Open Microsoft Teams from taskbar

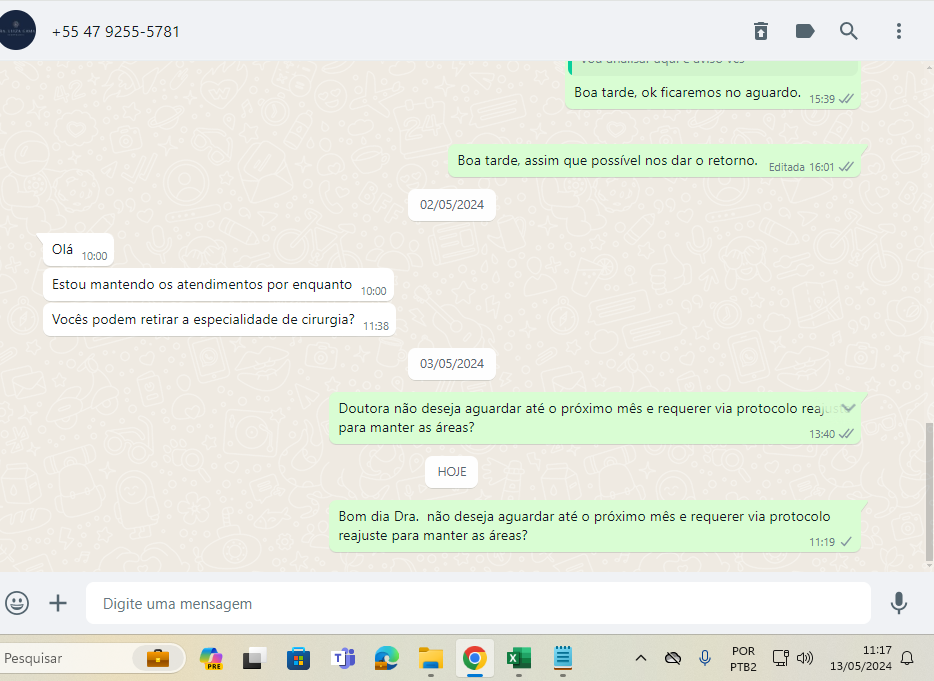343,658
